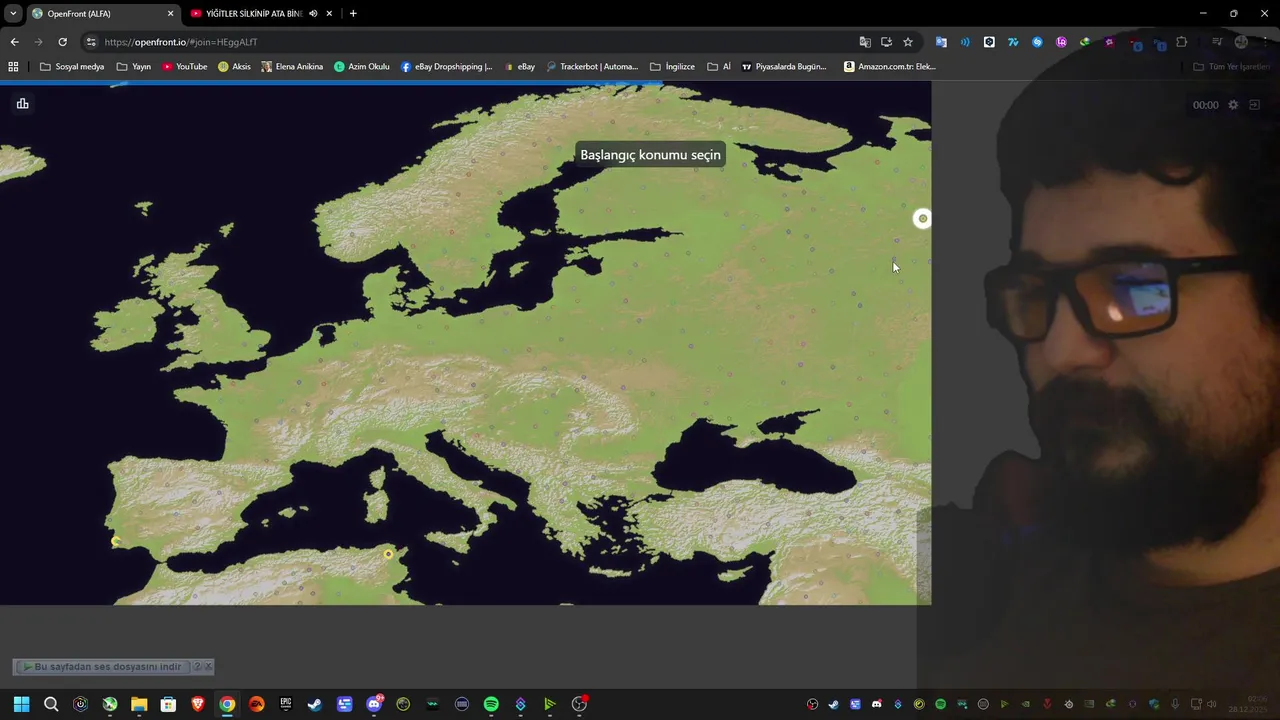Open the Shazam extension icon
Image resolution: width=1280 pixels, height=720 pixels.
pos(1037,42)
